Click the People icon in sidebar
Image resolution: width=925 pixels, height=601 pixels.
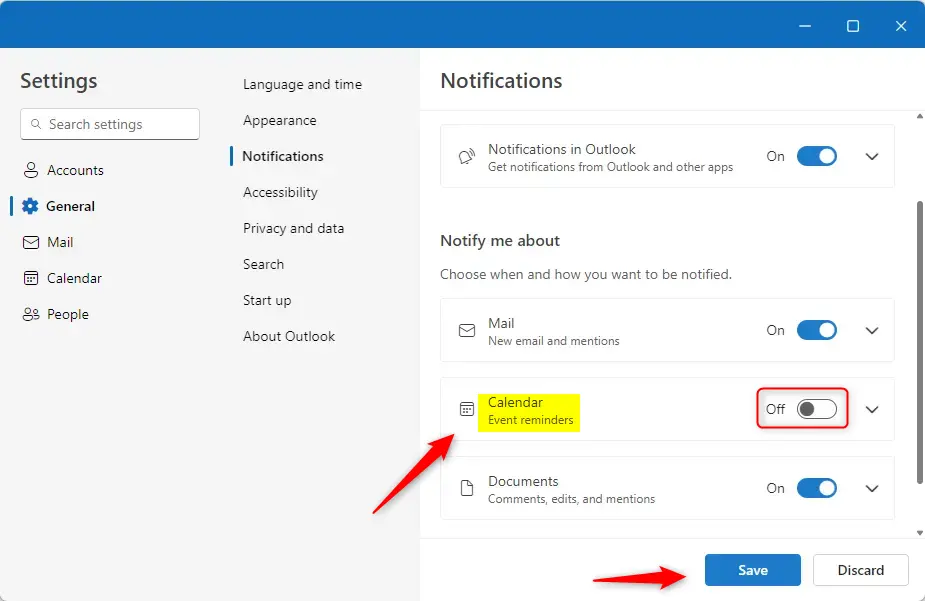click(31, 314)
